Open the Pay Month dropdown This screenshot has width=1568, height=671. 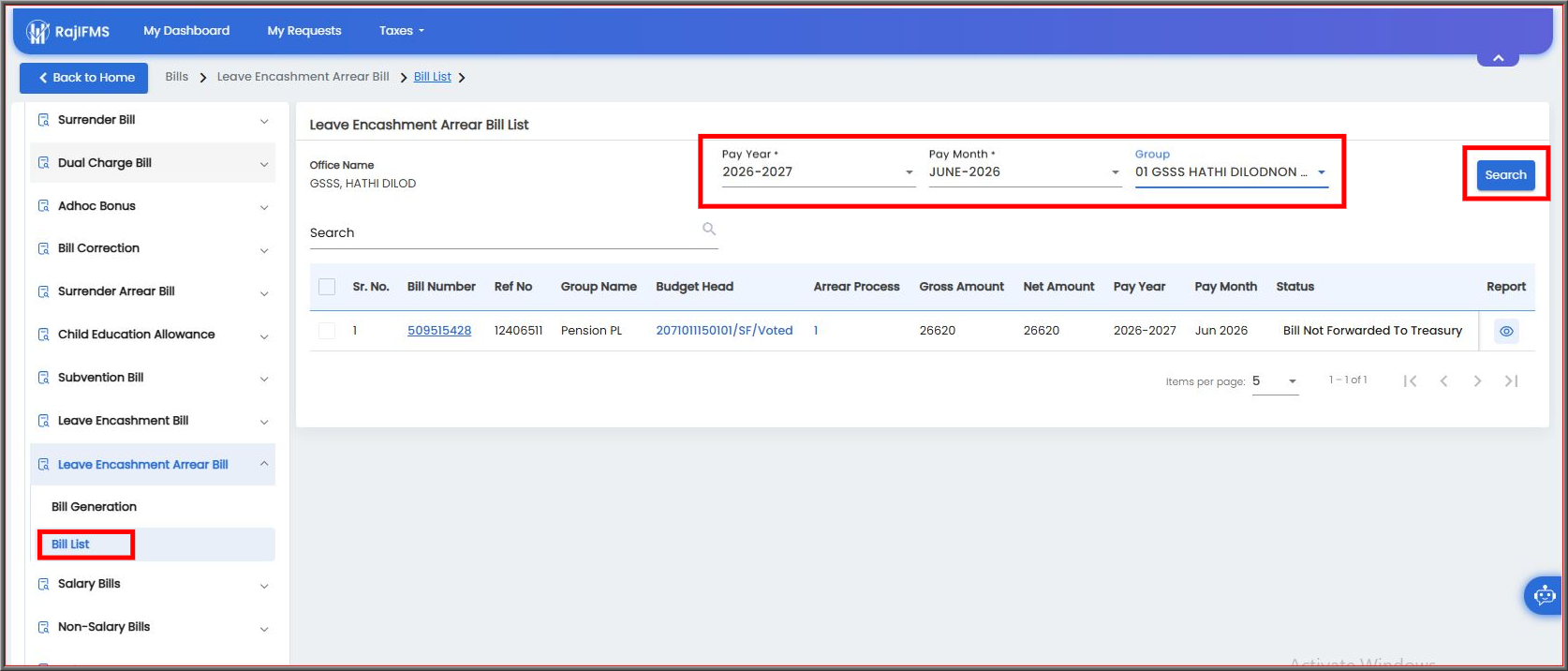point(1025,172)
